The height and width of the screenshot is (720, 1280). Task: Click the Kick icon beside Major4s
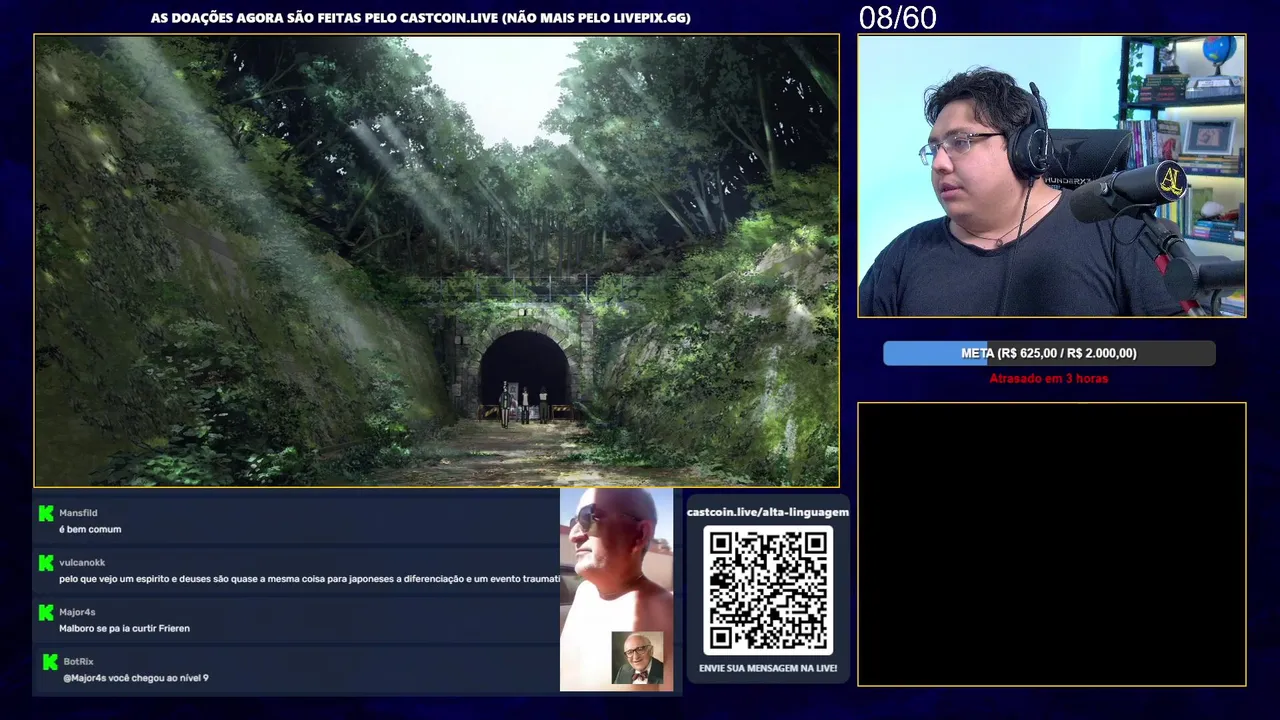tap(46, 612)
